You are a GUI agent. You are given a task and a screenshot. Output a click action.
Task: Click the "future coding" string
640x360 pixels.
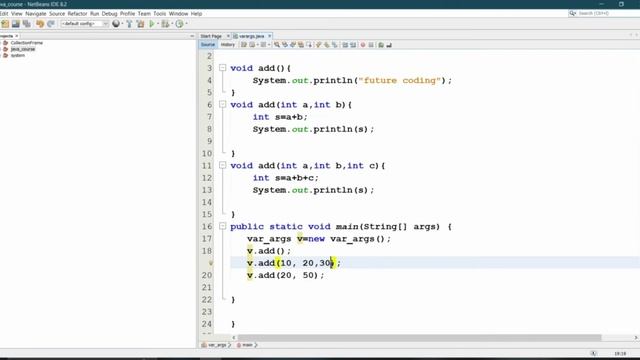(400, 80)
